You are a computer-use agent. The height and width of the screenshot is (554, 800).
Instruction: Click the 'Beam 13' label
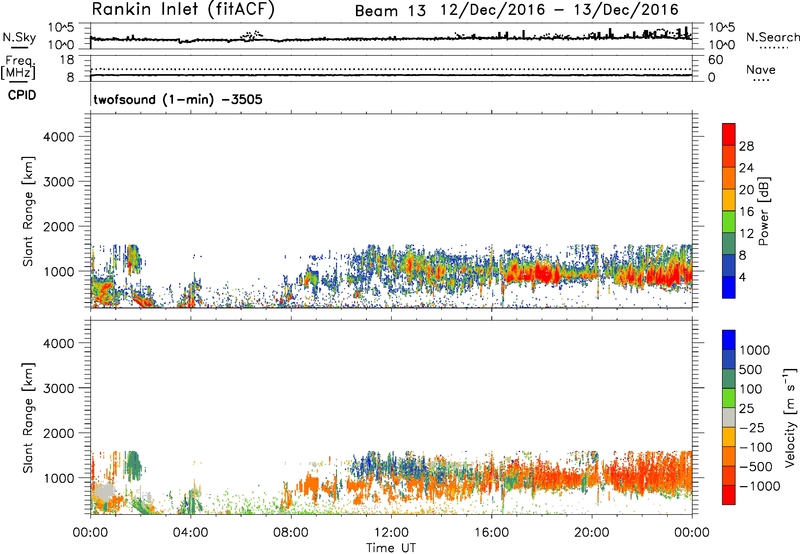pyautogui.click(x=390, y=11)
